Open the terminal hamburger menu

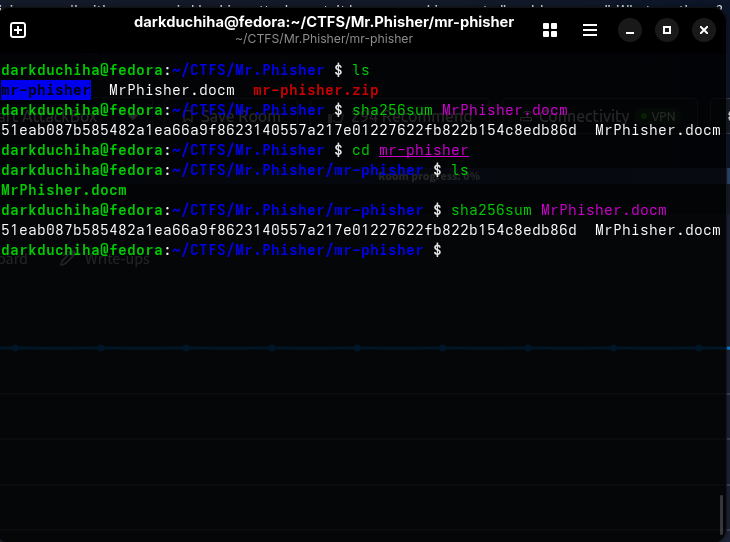pyautogui.click(x=590, y=30)
